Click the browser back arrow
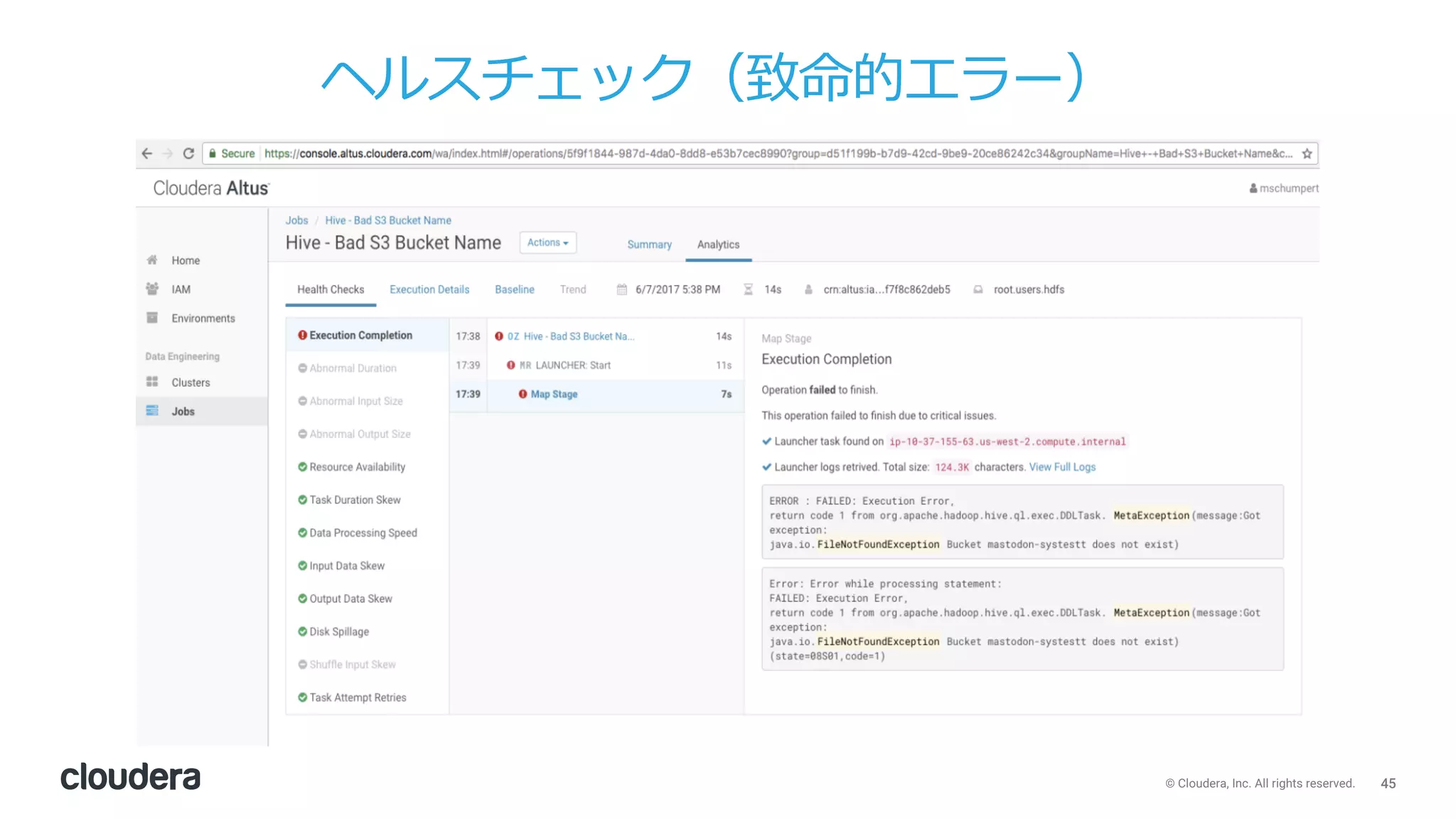This screenshot has width=1456, height=819. tap(147, 154)
